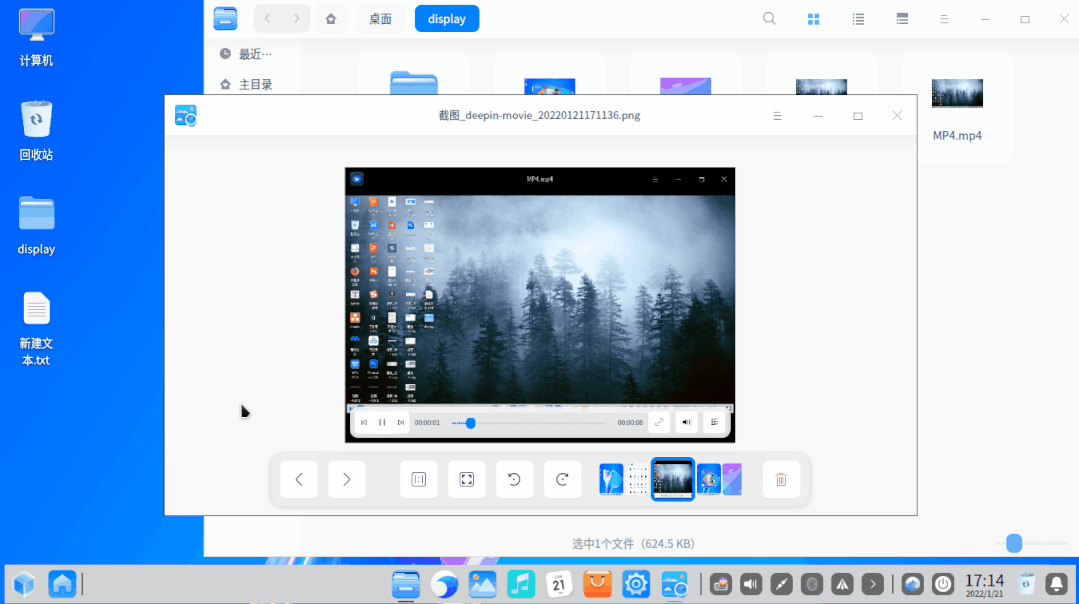Open Control Center settings from dock
The image size is (1079, 604).
click(636, 585)
